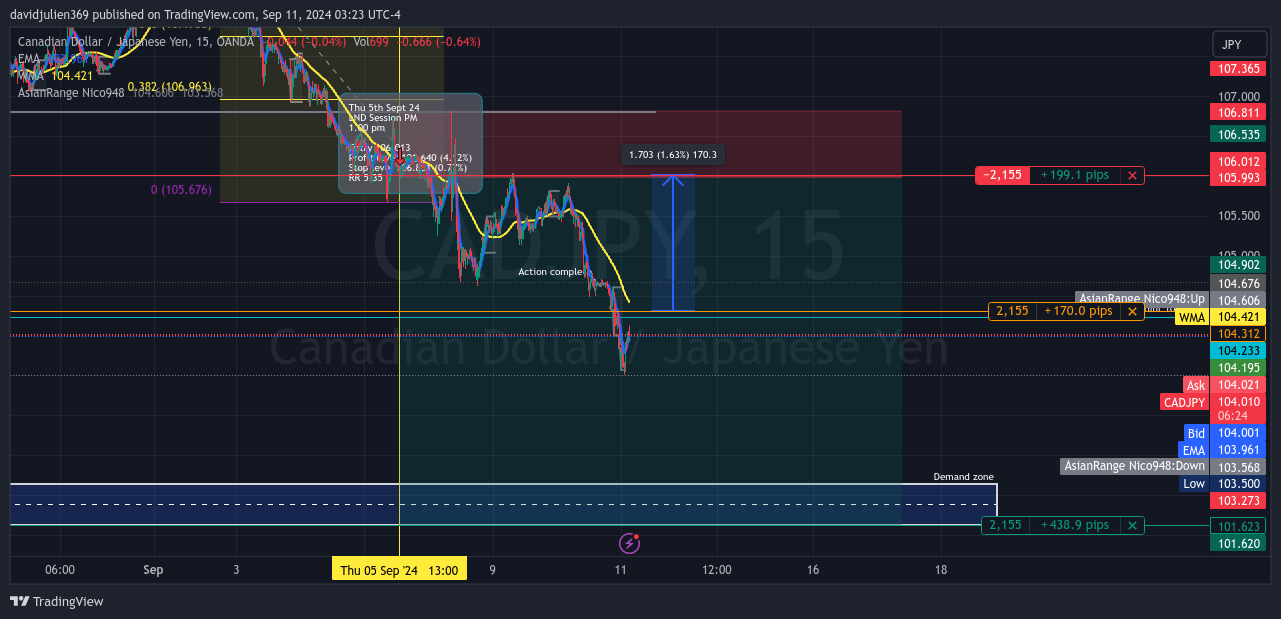The width and height of the screenshot is (1281, 619).
Task: Click the +199.1 pips profit label
Action: click(1075, 175)
